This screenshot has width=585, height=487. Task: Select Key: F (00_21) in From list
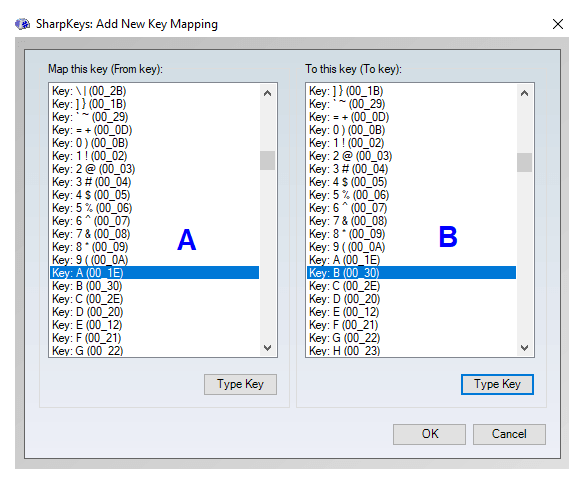click(154, 338)
